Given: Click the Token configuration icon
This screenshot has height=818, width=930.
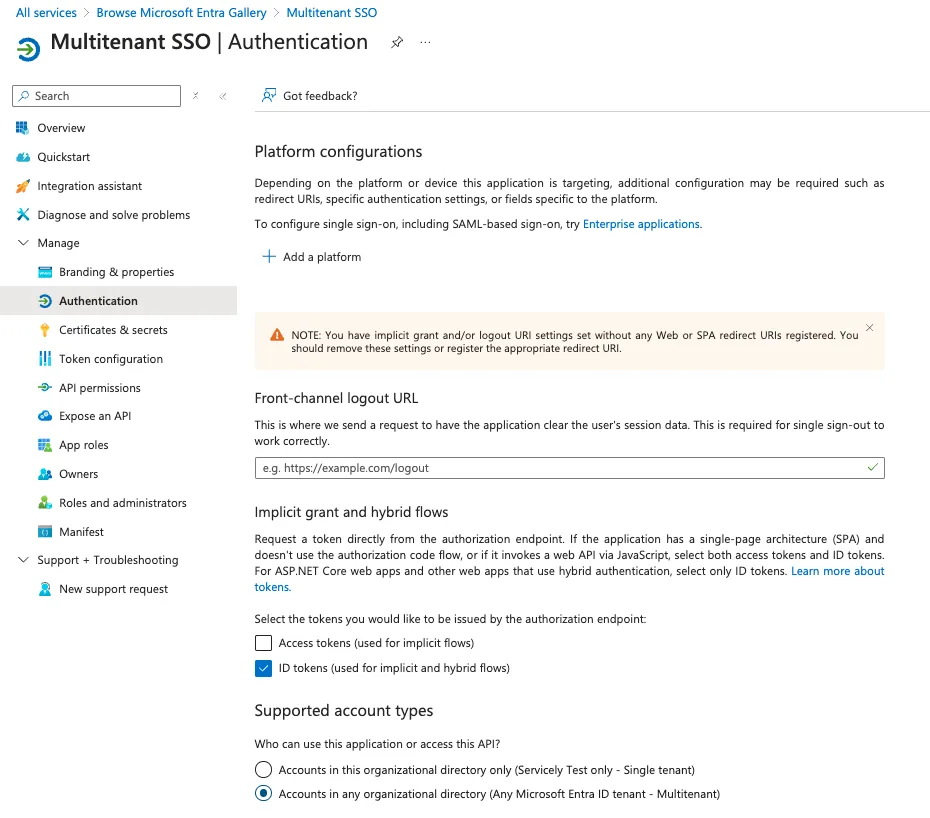Looking at the screenshot, I should (x=44, y=359).
